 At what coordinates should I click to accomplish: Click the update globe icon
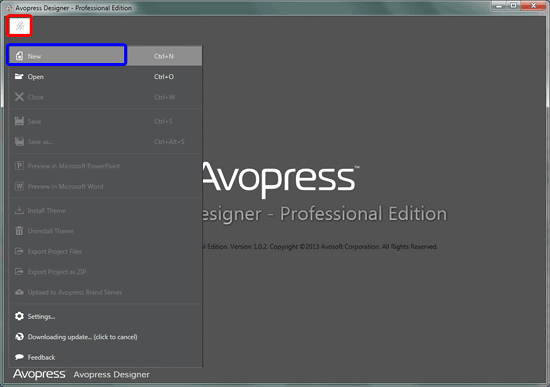point(19,337)
